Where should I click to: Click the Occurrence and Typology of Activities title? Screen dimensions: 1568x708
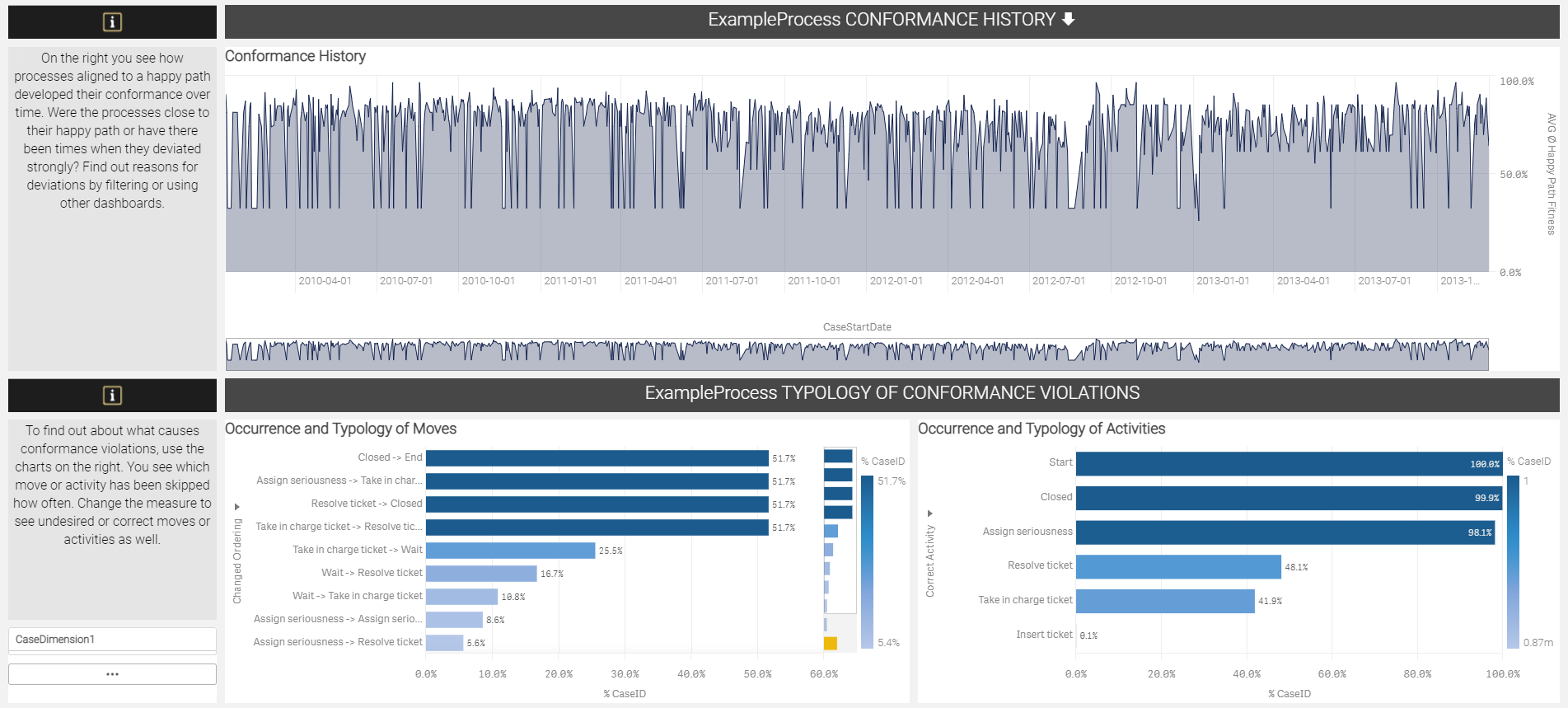coord(1041,429)
